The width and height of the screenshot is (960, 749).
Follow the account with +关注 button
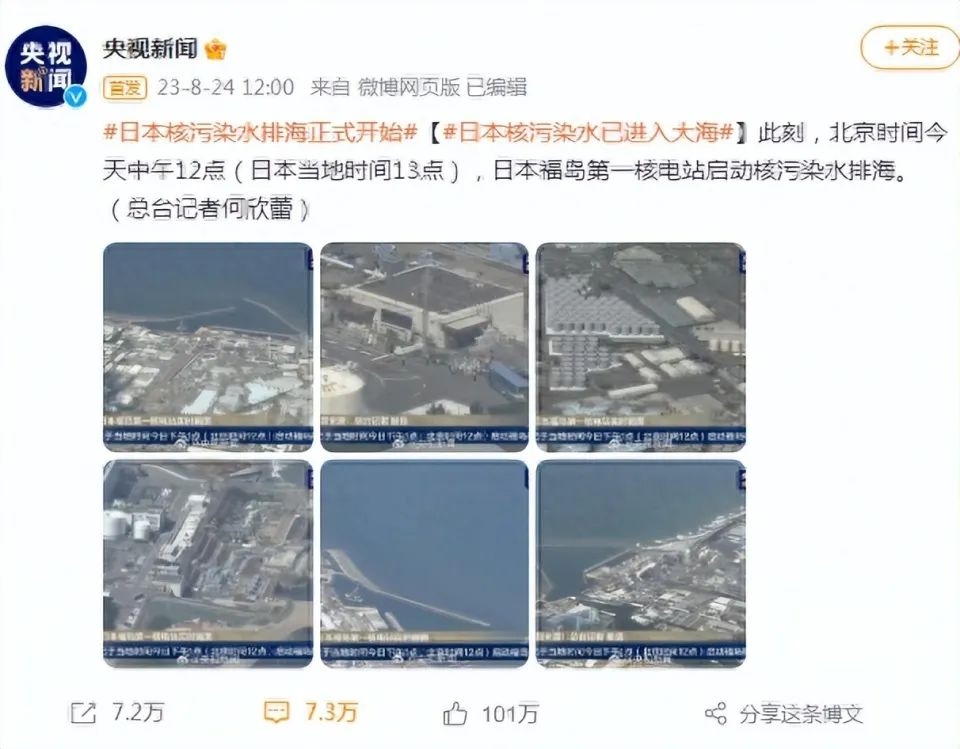tap(910, 47)
